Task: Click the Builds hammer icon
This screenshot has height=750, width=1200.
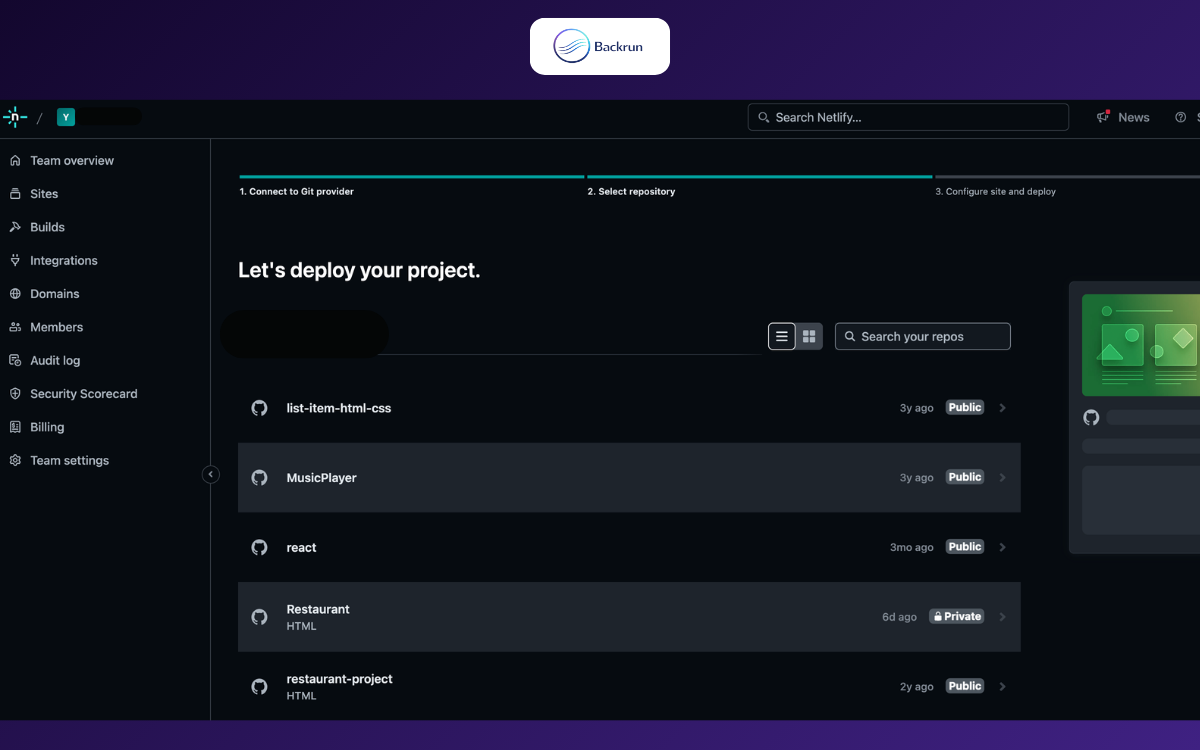Action: 15,227
